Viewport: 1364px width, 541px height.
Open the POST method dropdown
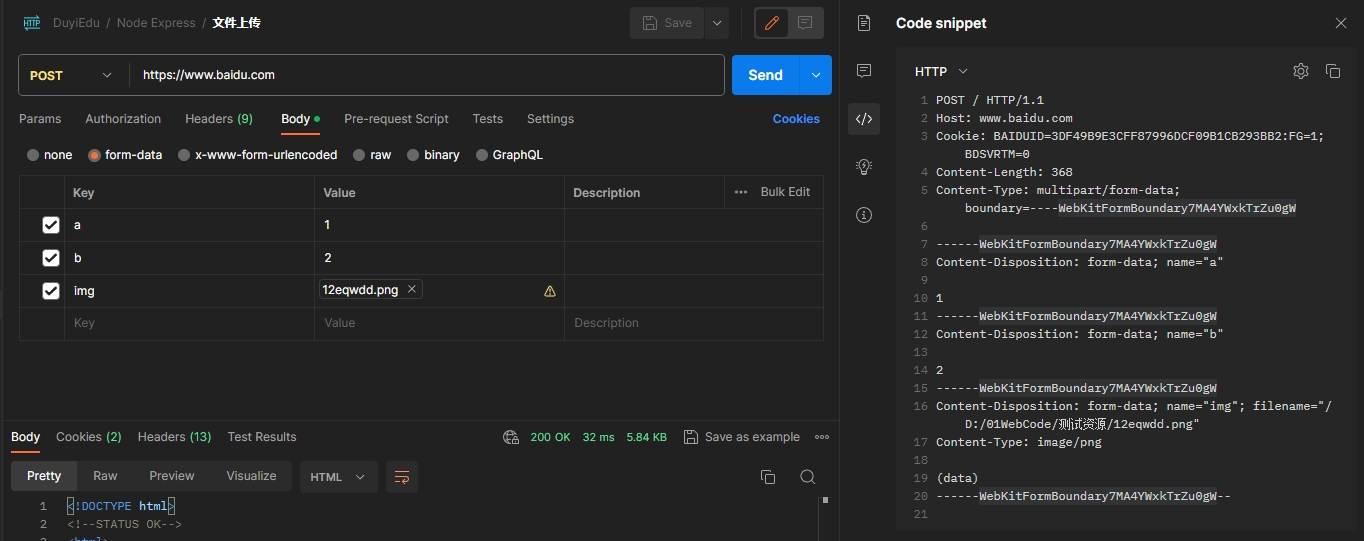73,75
